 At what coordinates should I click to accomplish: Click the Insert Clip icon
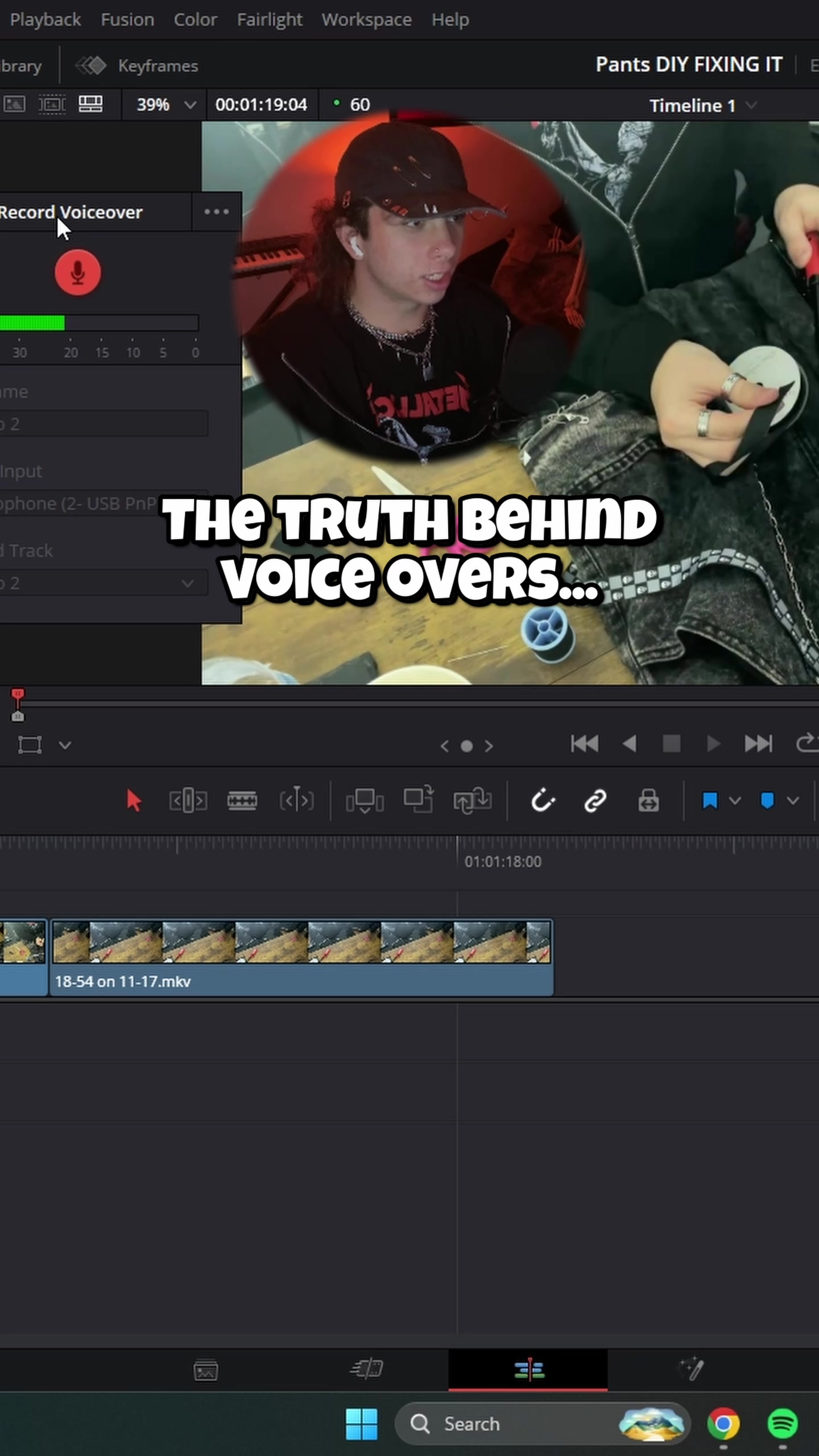(365, 801)
